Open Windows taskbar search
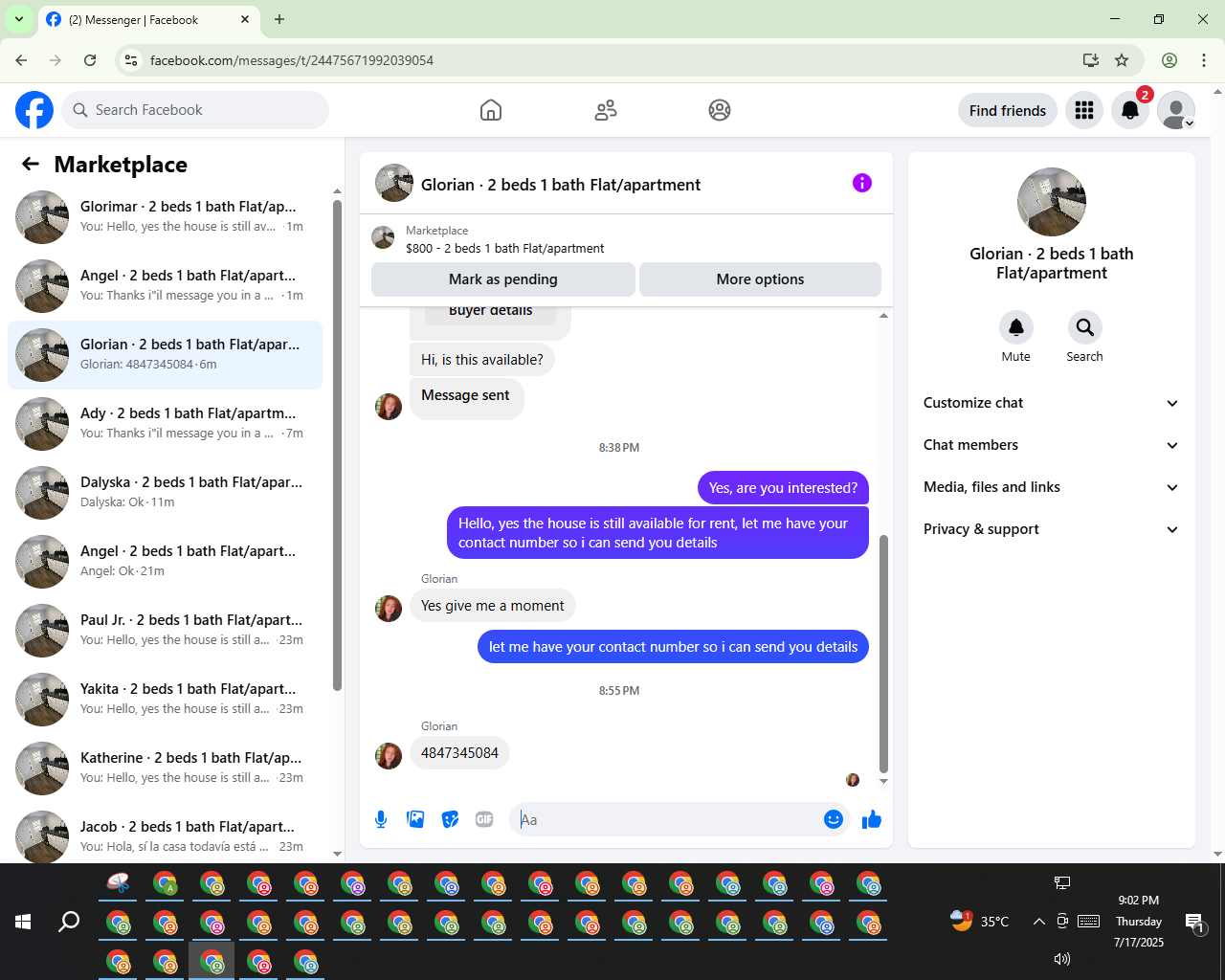Screen dimensions: 1225x980 tap(69, 922)
